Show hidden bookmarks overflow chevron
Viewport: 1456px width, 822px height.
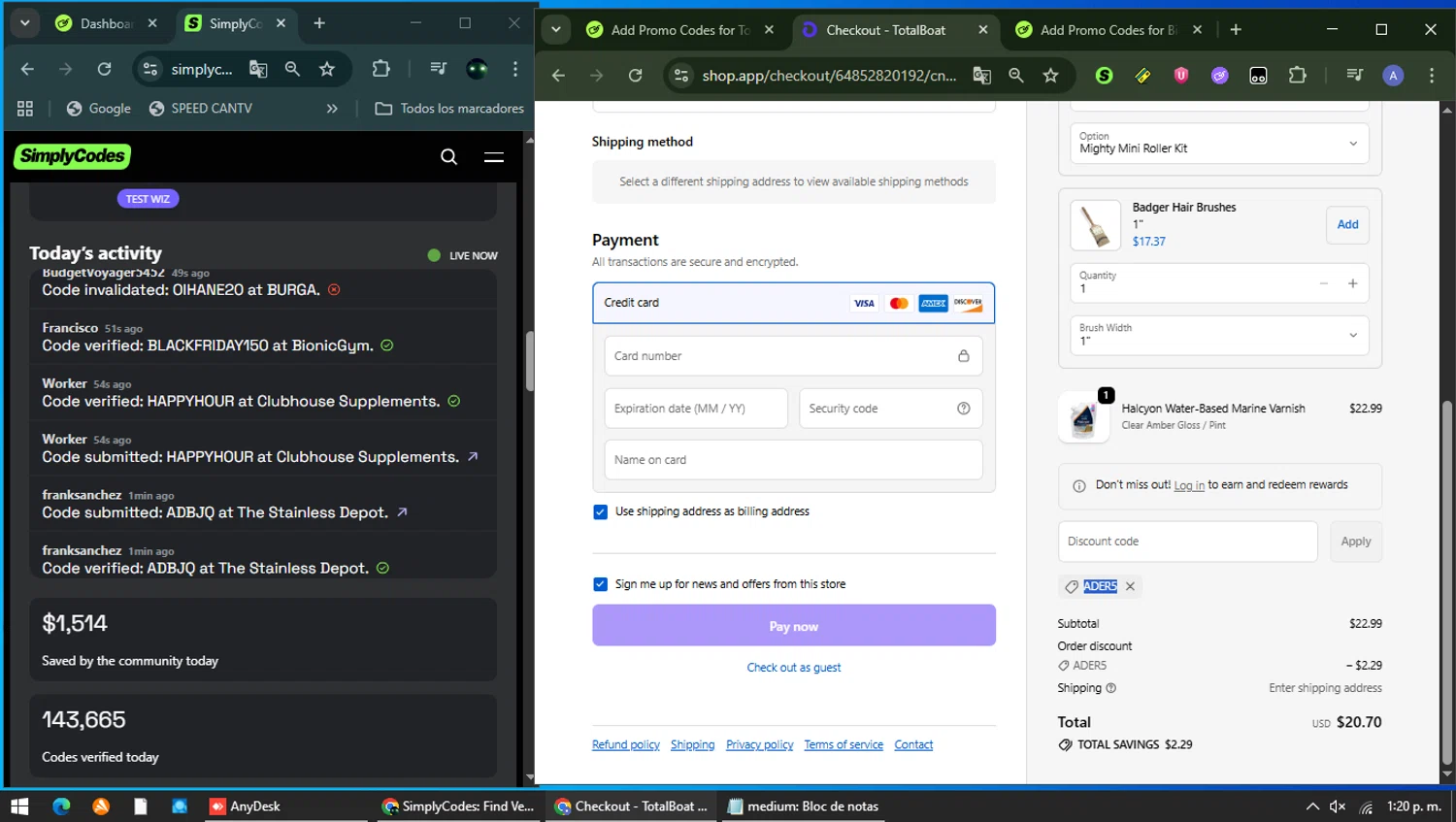tap(332, 109)
